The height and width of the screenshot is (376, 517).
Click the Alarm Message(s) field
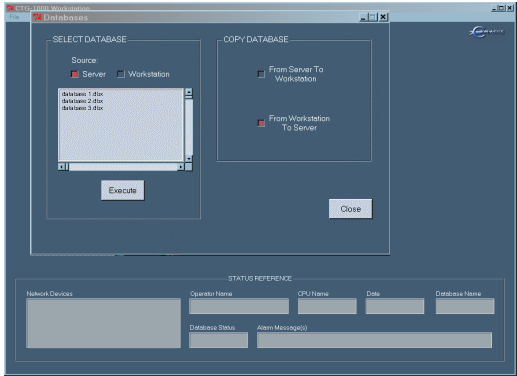click(374, 340)
